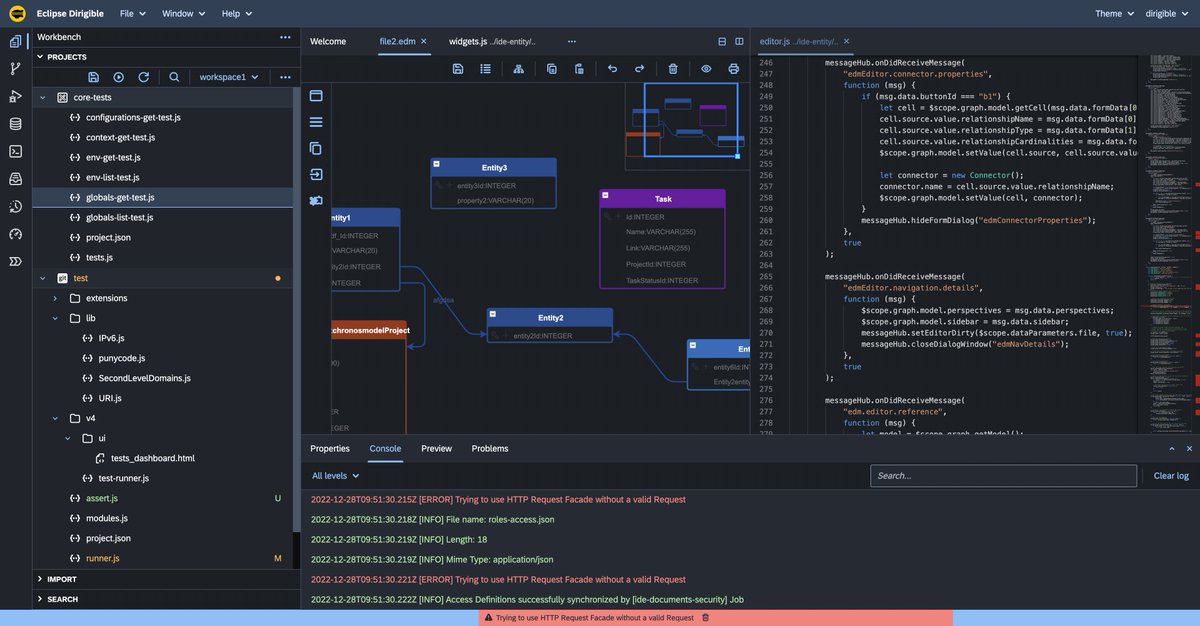
Task: Select the Projection arrow-into-box icon in the palette
Action: click(316, 174)
